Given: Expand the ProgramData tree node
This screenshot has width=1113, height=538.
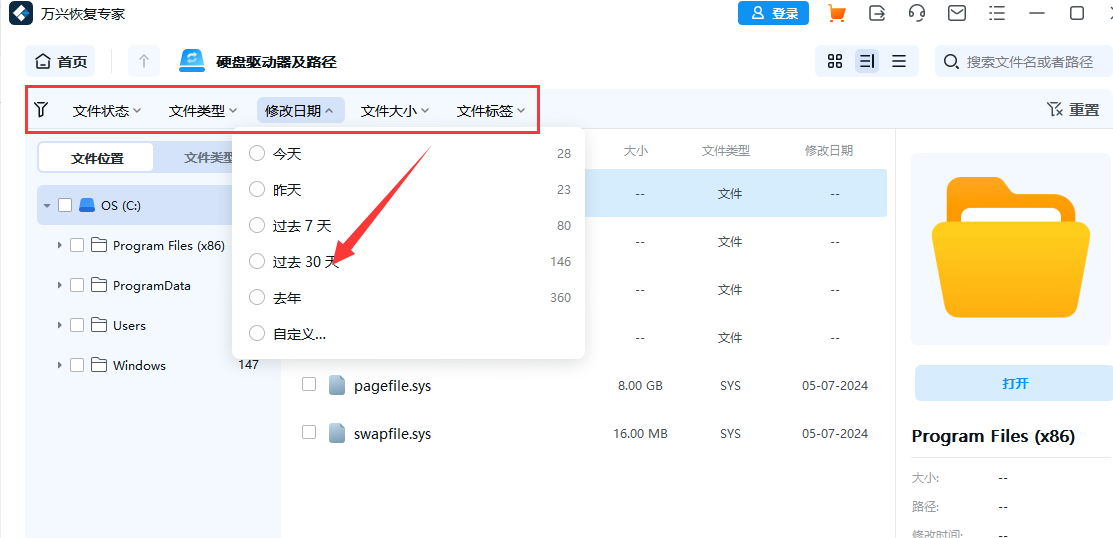Looking at the screenshot, I should [x=59, y=285].
